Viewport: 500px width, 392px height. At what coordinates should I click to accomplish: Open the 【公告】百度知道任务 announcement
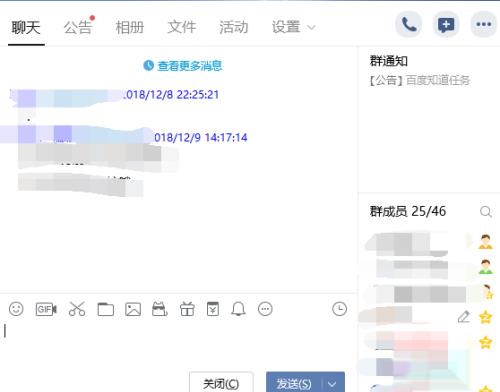[x=420, y=80]
